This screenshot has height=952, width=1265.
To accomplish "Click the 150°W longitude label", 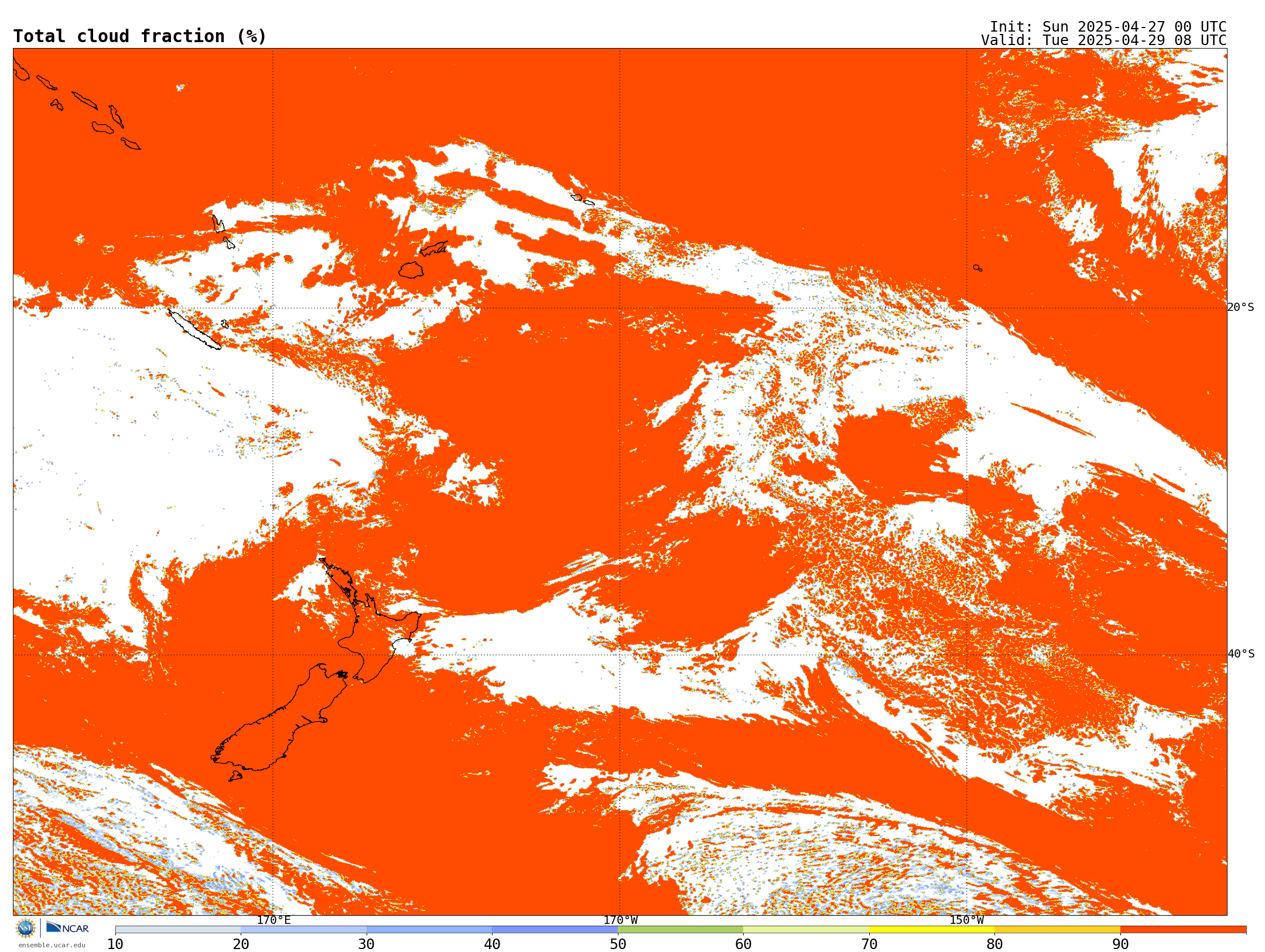I will [966, 920].
